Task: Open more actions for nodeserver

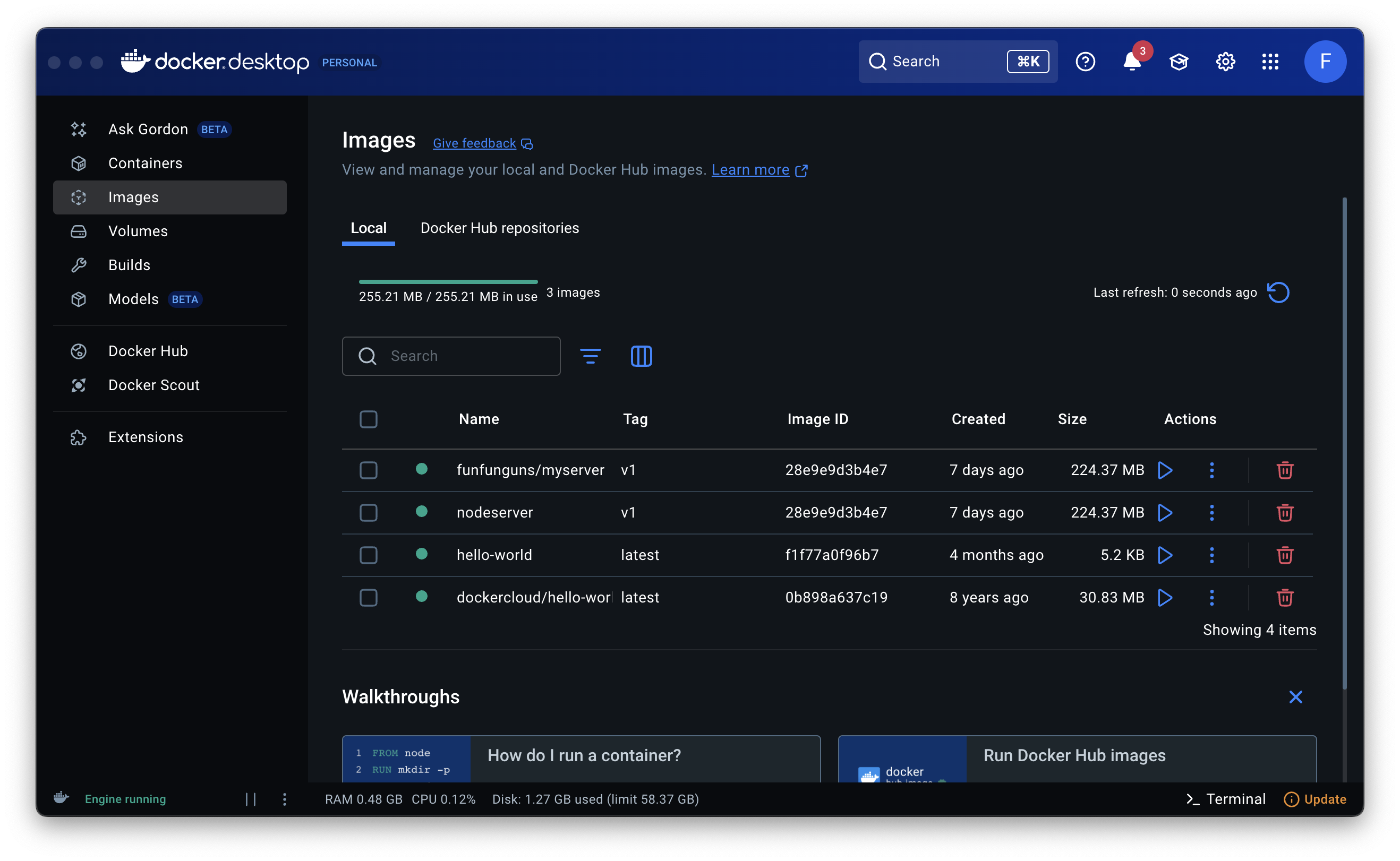Action: pos(1212,513)
